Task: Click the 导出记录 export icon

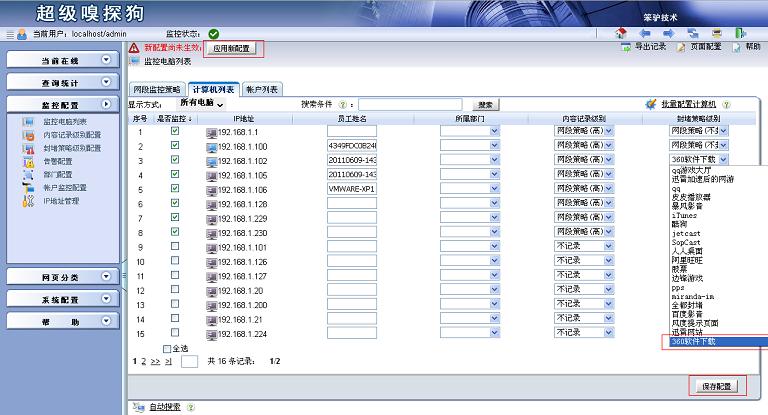Action: tap(625, 47)
